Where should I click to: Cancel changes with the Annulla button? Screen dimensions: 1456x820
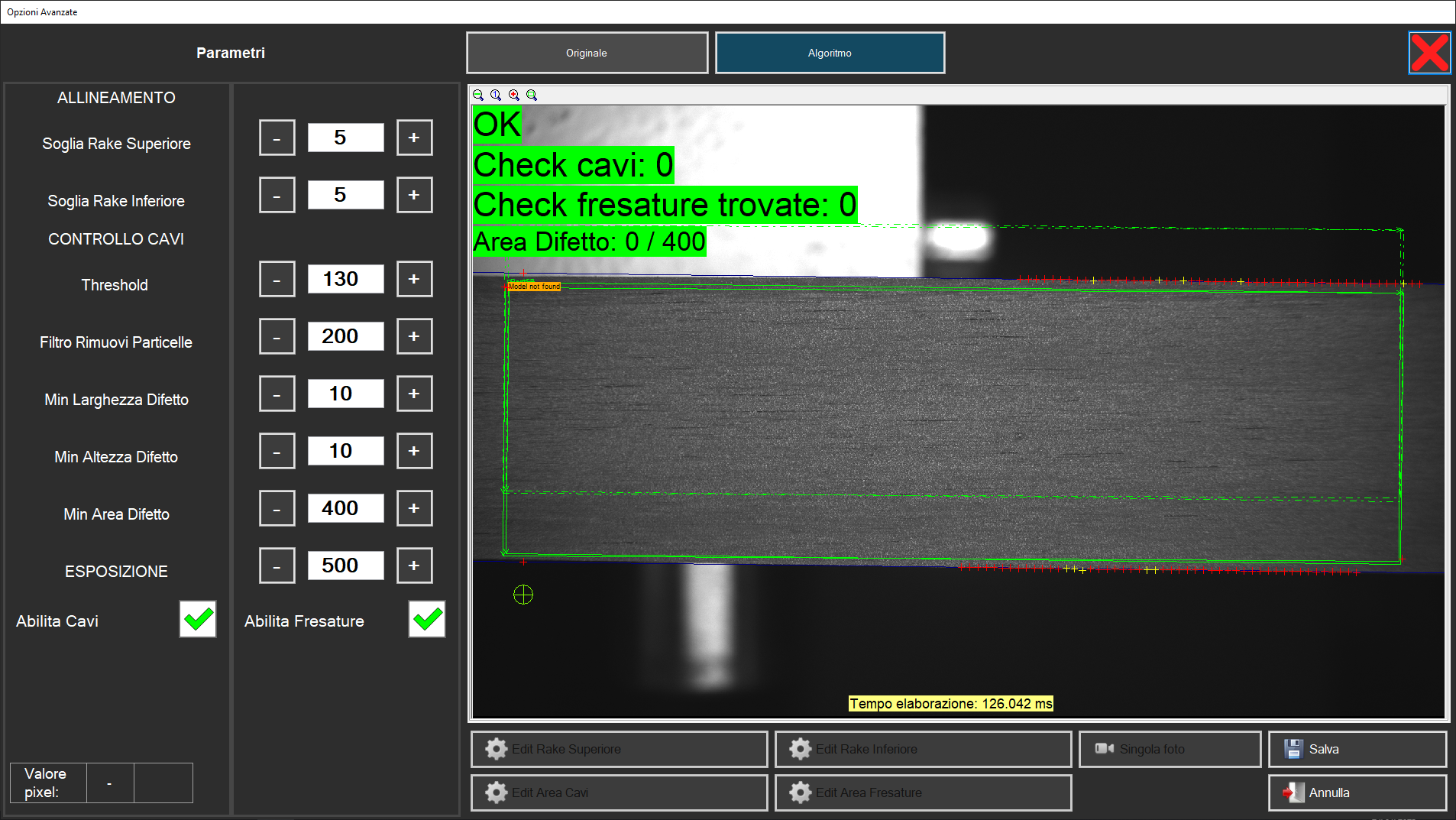click(1357, 792)
